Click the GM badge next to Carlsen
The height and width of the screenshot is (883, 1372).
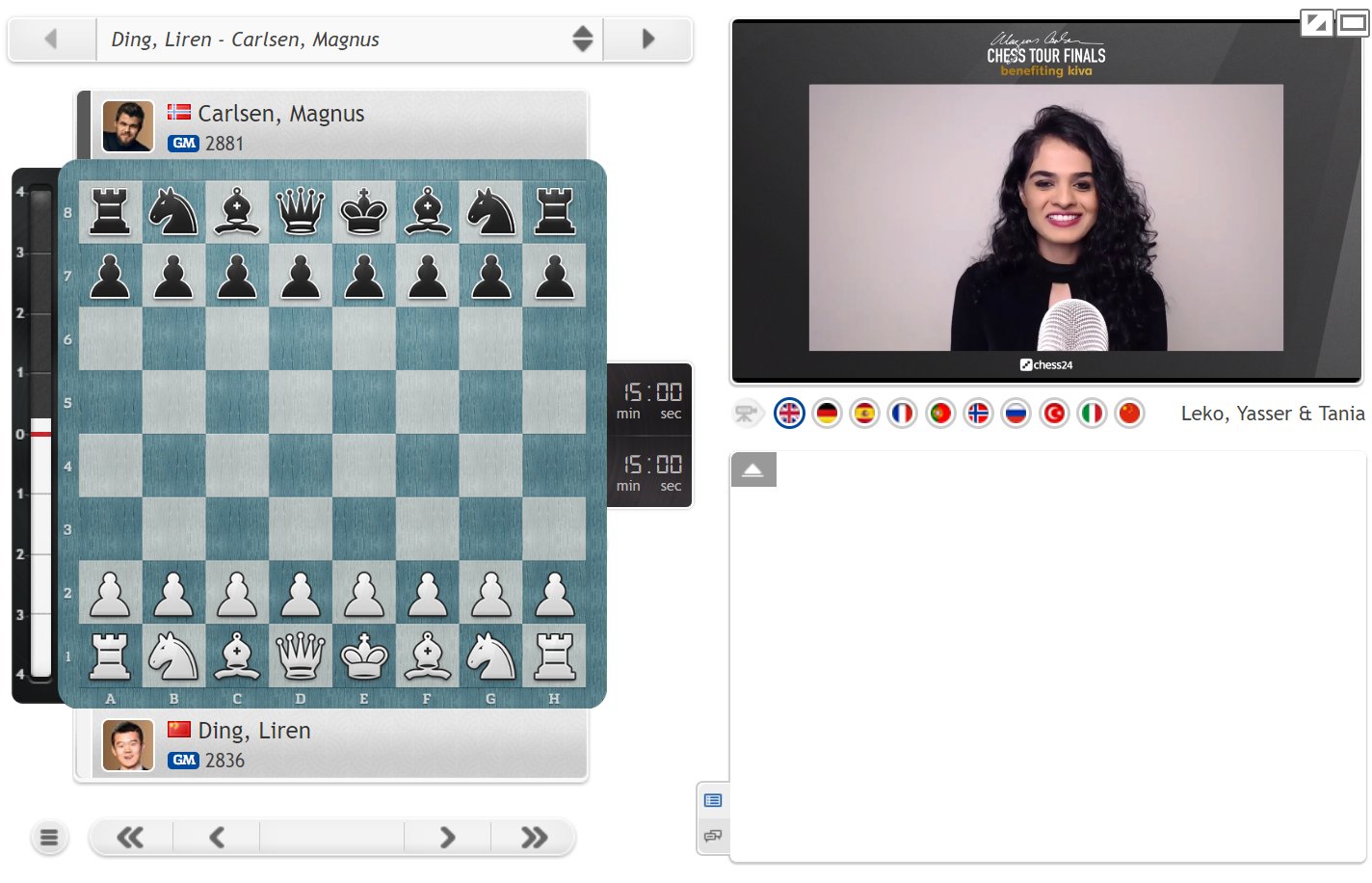[183, 144]
